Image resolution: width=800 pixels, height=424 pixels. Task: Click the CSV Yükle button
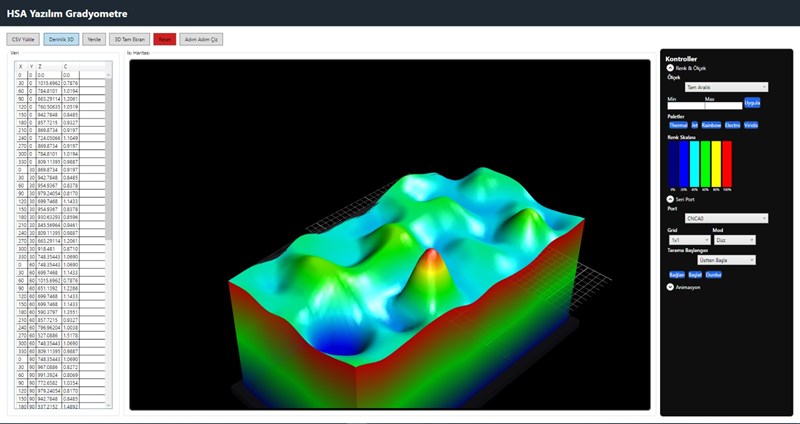[22, 38]
